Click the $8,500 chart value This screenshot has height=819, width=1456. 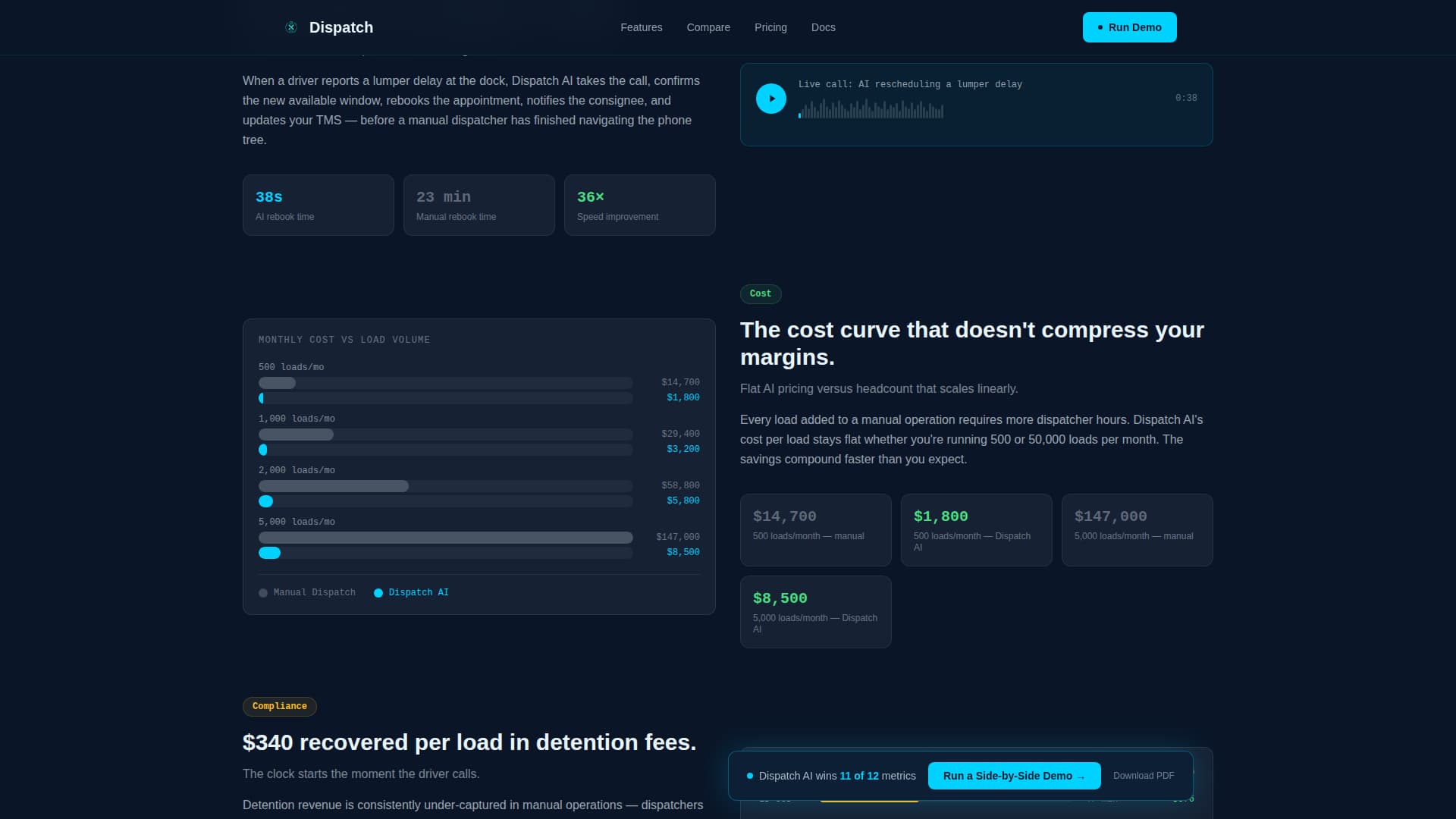pos(683,552)
